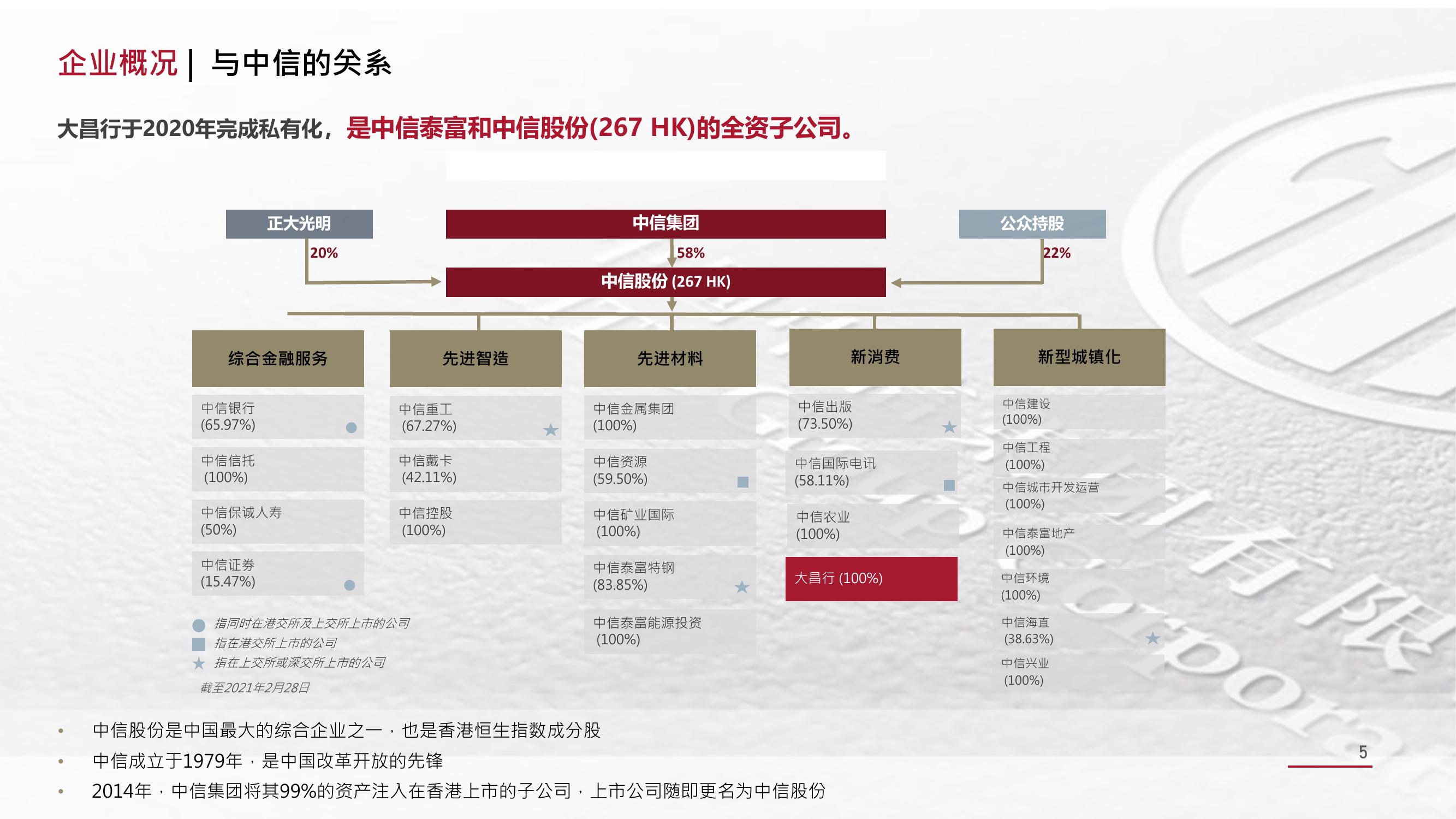Image resolution: width=1456 pixels, height=819 pixels.
Task: Click the legend circle for 港交所及上交所 listing
Action: [198, 625]
